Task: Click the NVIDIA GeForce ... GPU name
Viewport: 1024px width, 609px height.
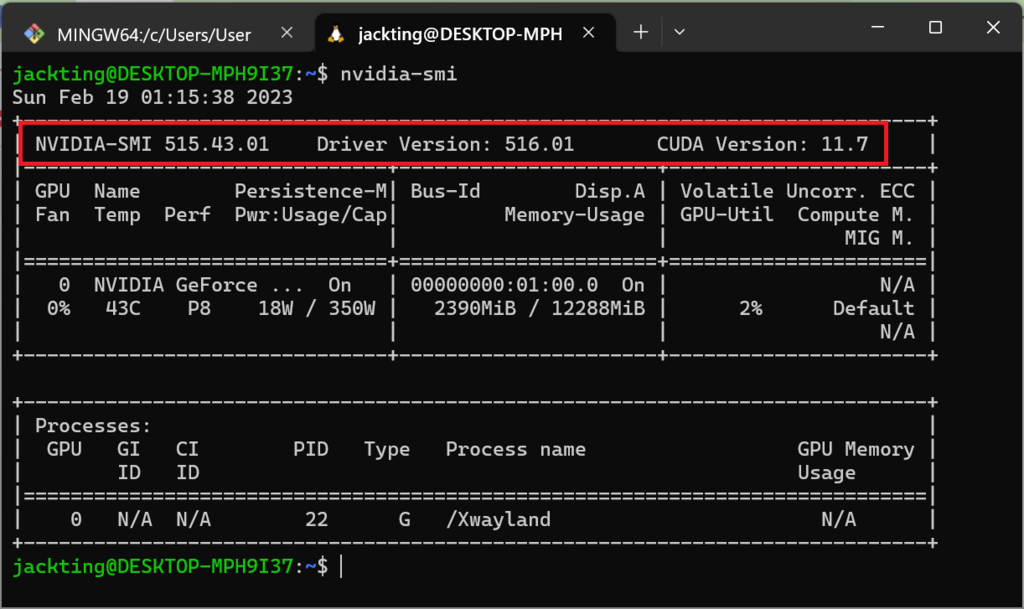Action: 199,285
